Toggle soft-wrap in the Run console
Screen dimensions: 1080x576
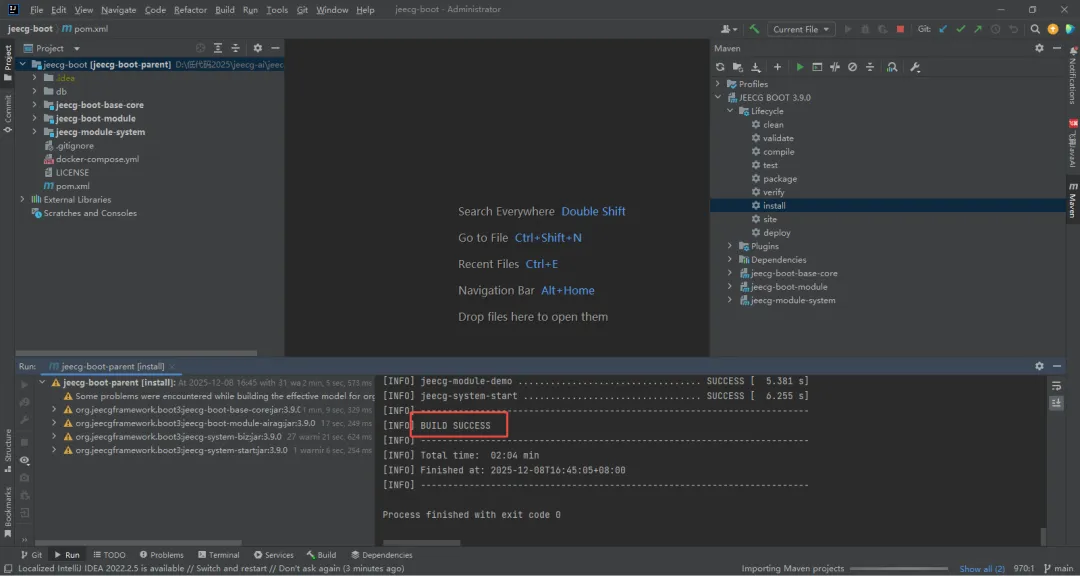[x=1056, y=386]
